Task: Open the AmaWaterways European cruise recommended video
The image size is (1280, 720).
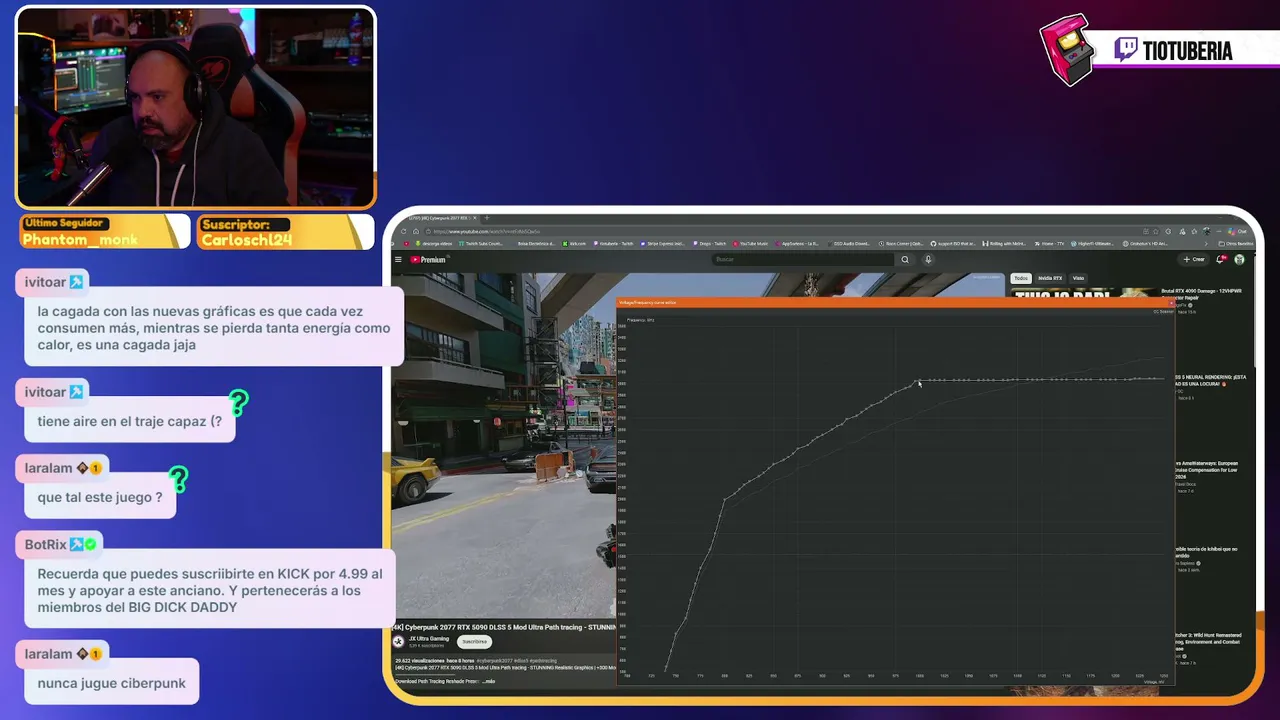Action: 1208,470
